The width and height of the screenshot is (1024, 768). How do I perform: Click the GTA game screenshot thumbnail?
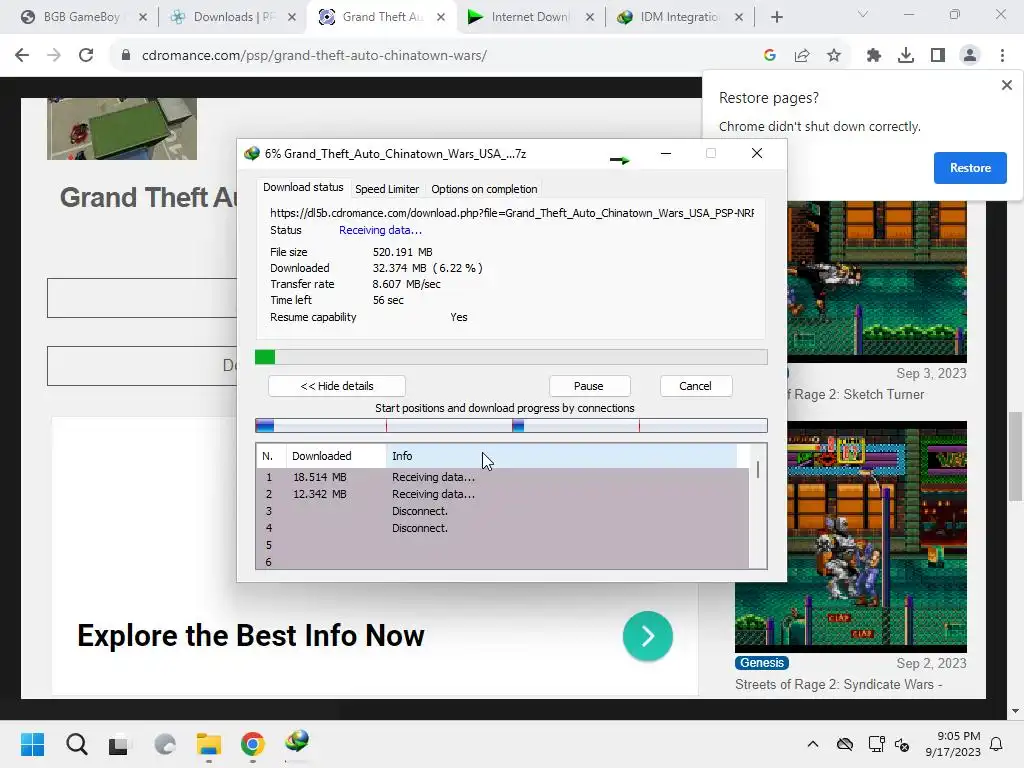click(122, 129)
